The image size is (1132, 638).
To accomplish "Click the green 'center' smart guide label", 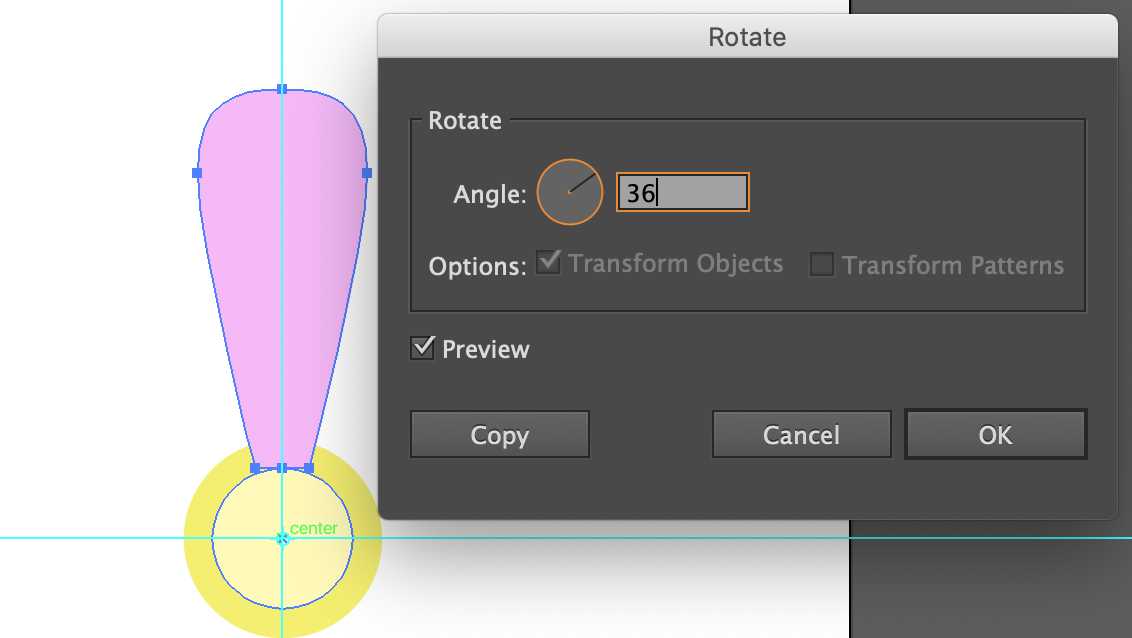I will pos(313,528).
